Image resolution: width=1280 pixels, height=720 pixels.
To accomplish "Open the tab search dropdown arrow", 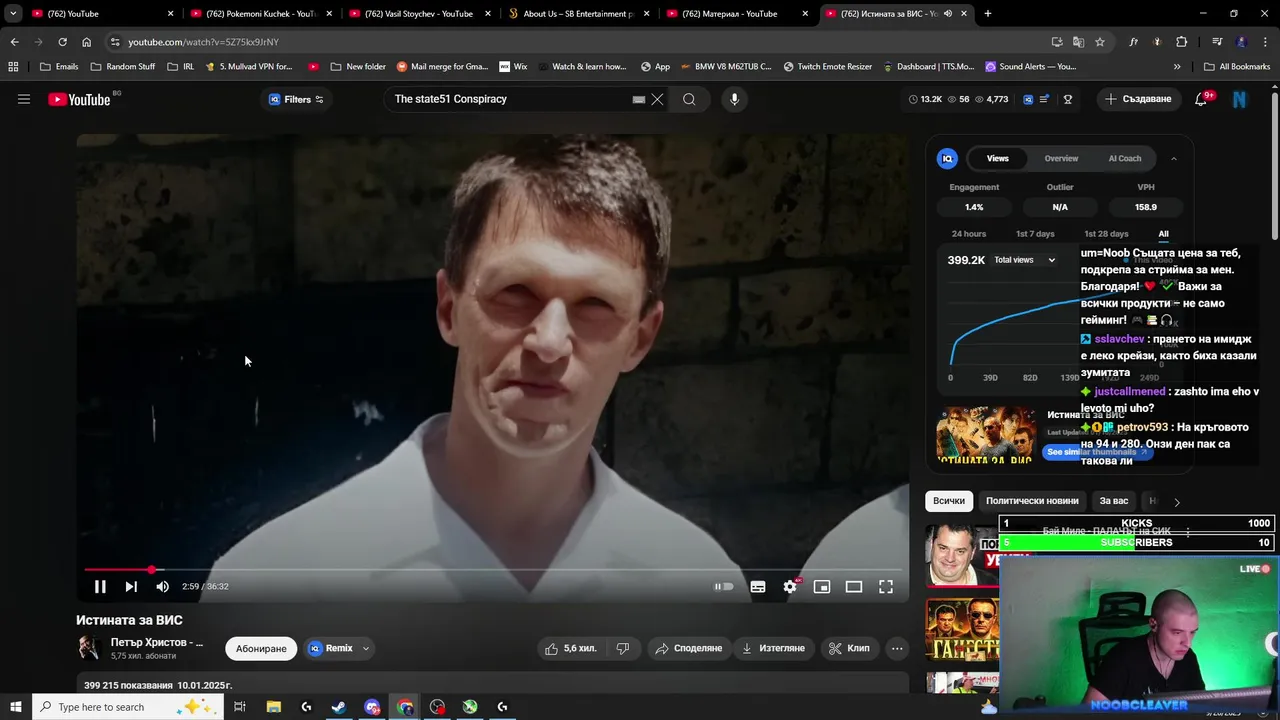I will coord(13,14).
